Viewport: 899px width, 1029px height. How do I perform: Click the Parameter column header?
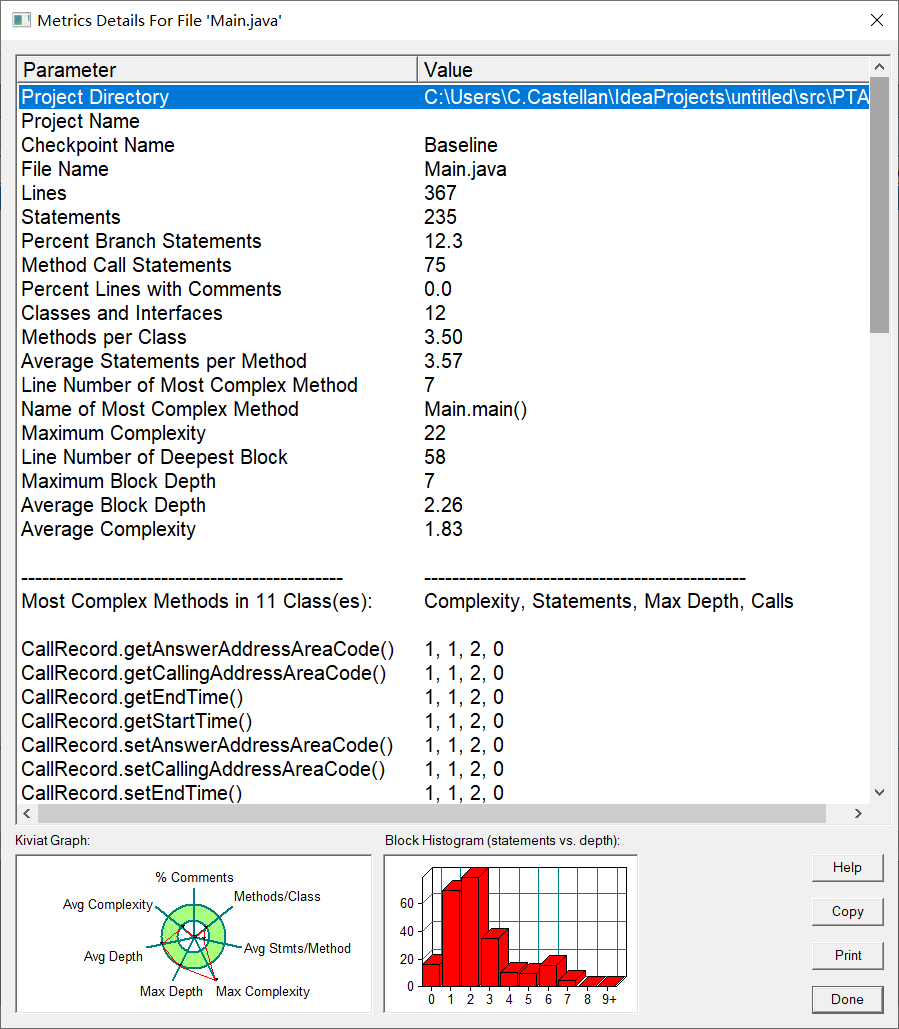tap(217, 70)
